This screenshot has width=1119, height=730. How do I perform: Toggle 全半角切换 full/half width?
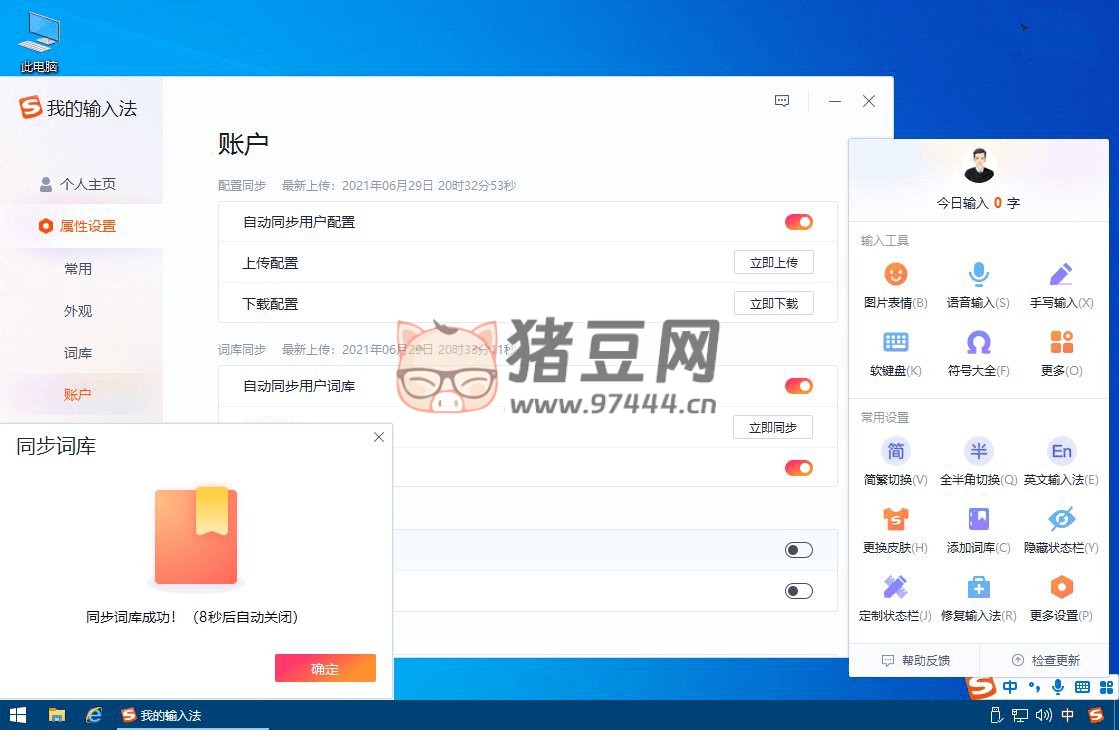pyautogui.click(x=978, y=462)
